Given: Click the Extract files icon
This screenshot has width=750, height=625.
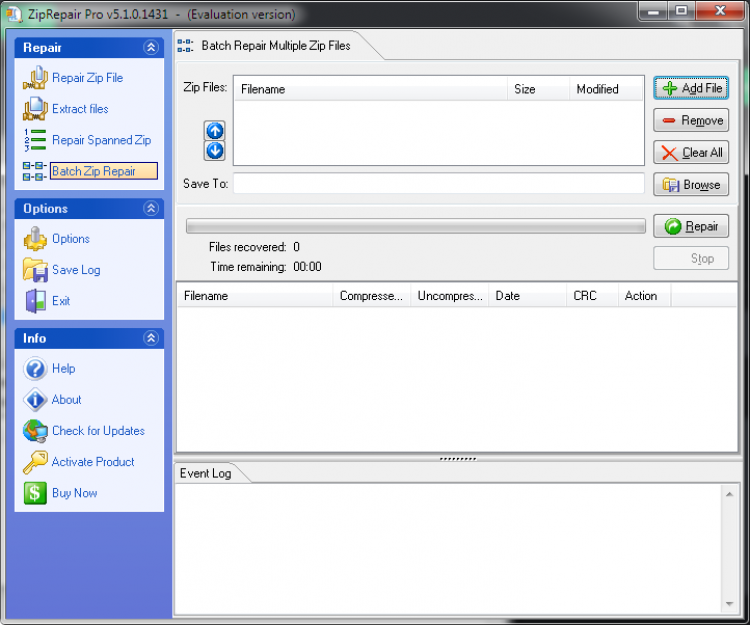Looking at the screenshot, I should click(x=35, y=109).
